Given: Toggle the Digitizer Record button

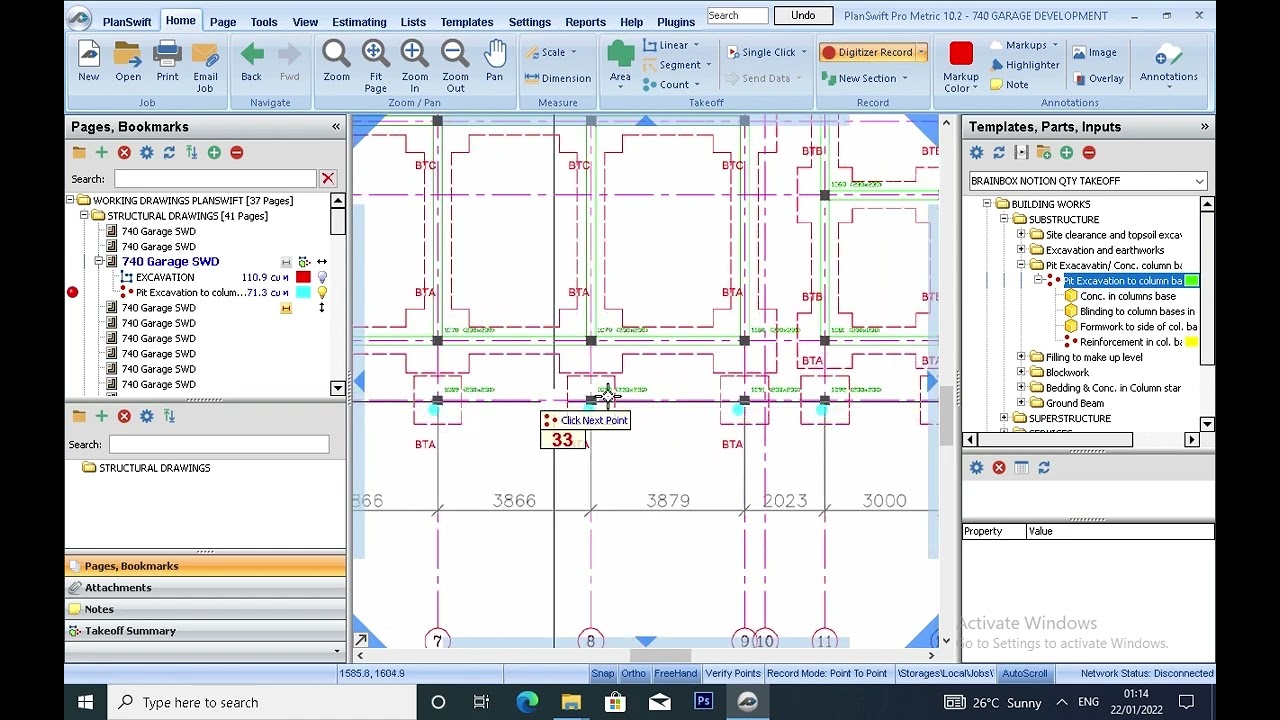Looking at the screenshot, I should 867,52.
